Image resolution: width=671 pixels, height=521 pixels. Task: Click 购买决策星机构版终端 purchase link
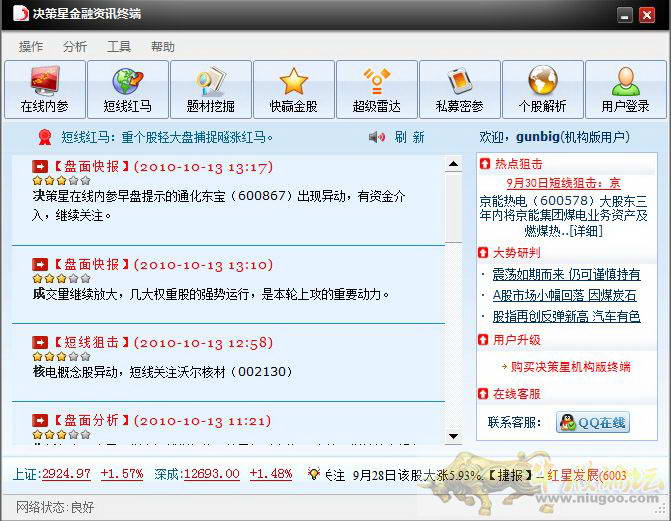[x=570, y=366]
